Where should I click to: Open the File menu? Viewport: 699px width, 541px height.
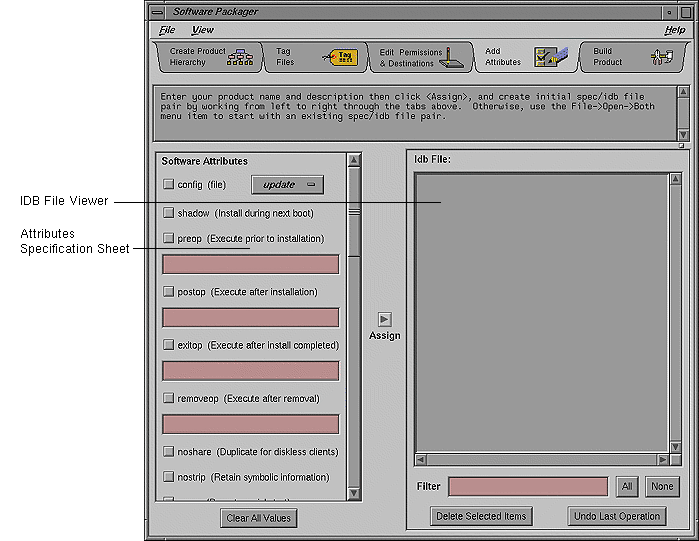point(167,30)
